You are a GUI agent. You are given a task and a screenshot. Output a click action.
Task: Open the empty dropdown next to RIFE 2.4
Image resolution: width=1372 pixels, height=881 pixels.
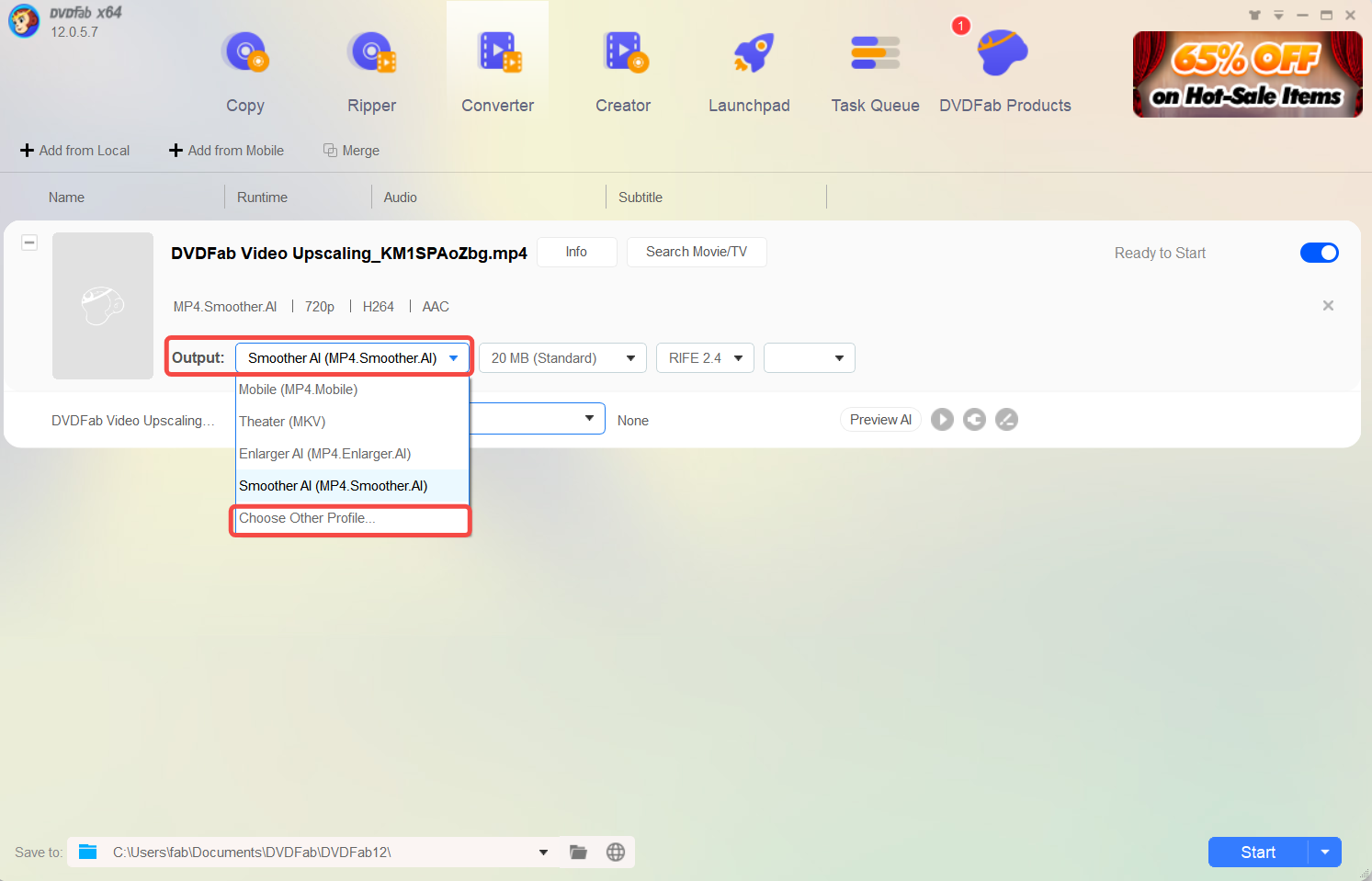click(x=810, y=358)
